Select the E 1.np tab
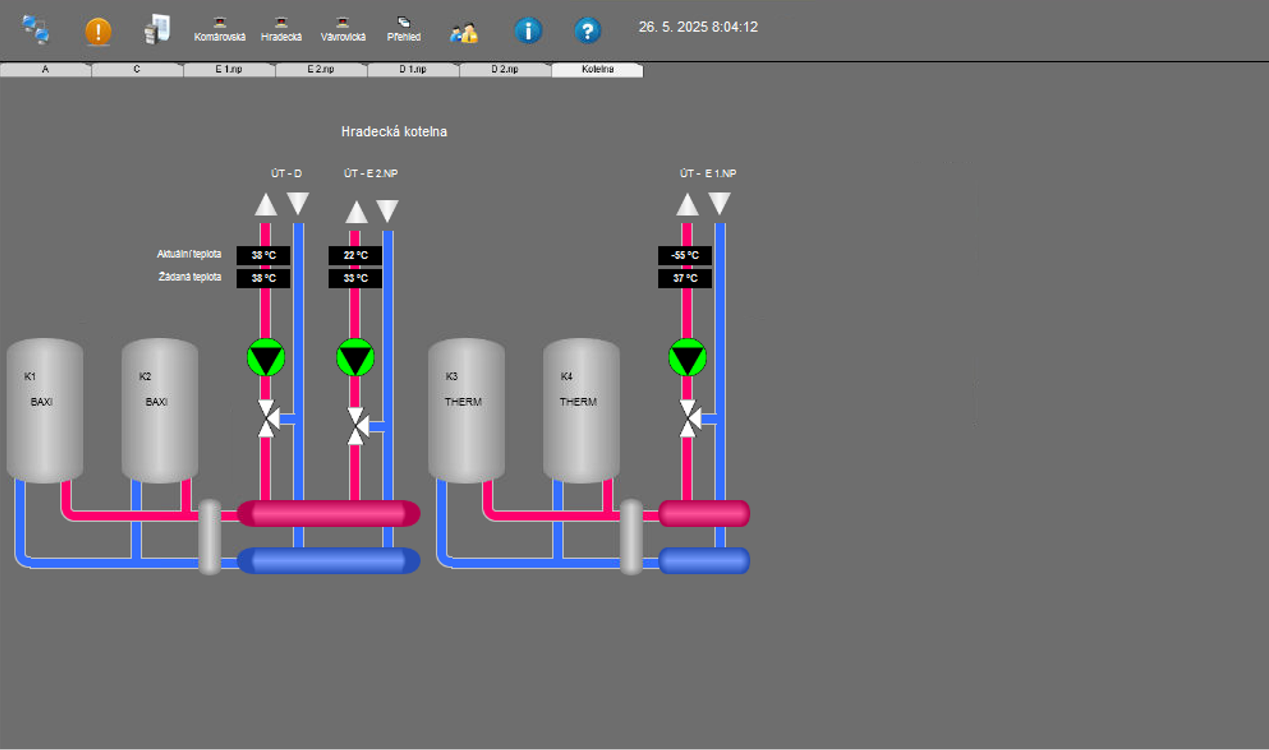The width and height of the screenshot is (1269, 750). (229, 70)
